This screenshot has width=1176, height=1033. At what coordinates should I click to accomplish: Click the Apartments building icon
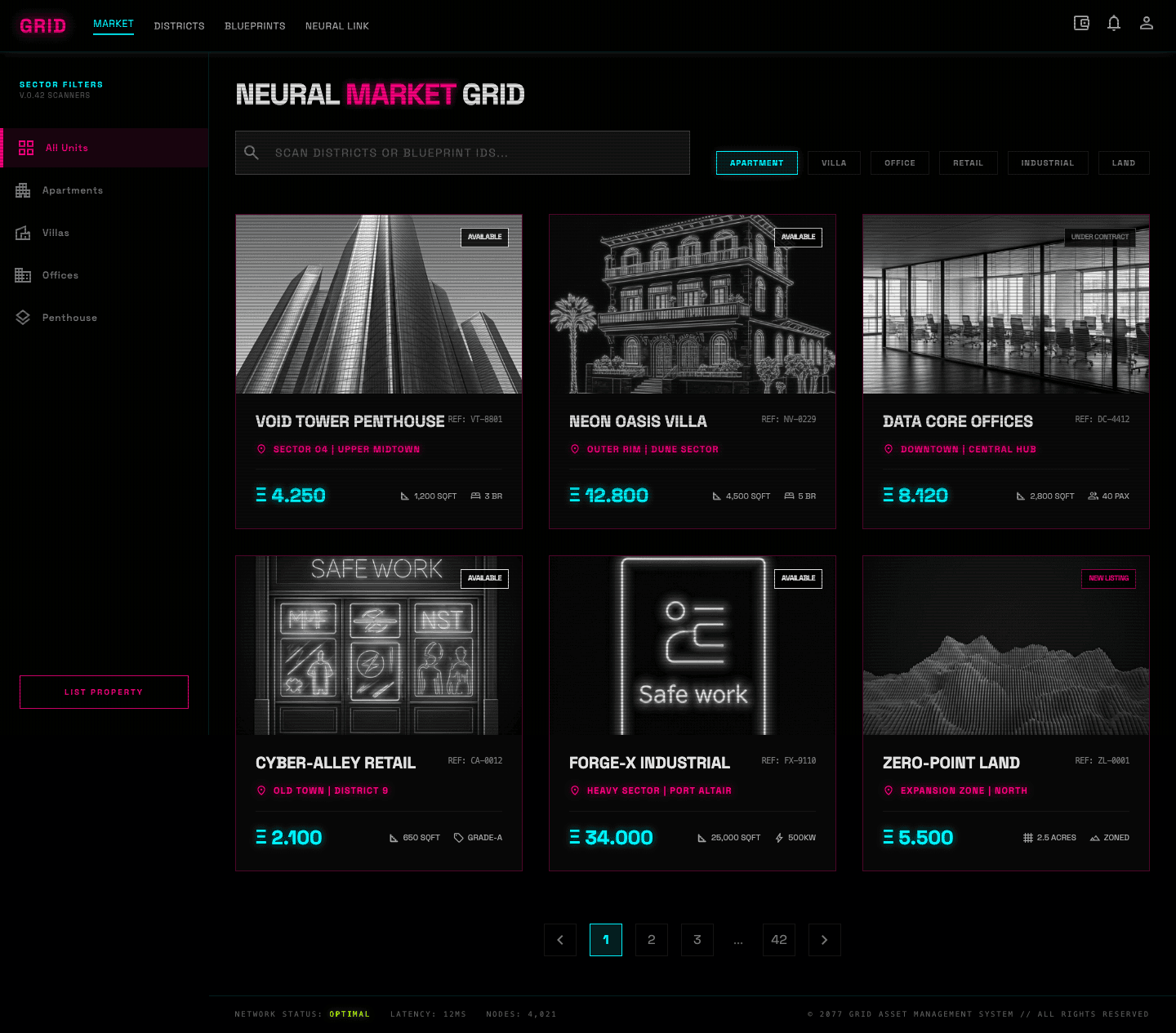pos(23,190)
